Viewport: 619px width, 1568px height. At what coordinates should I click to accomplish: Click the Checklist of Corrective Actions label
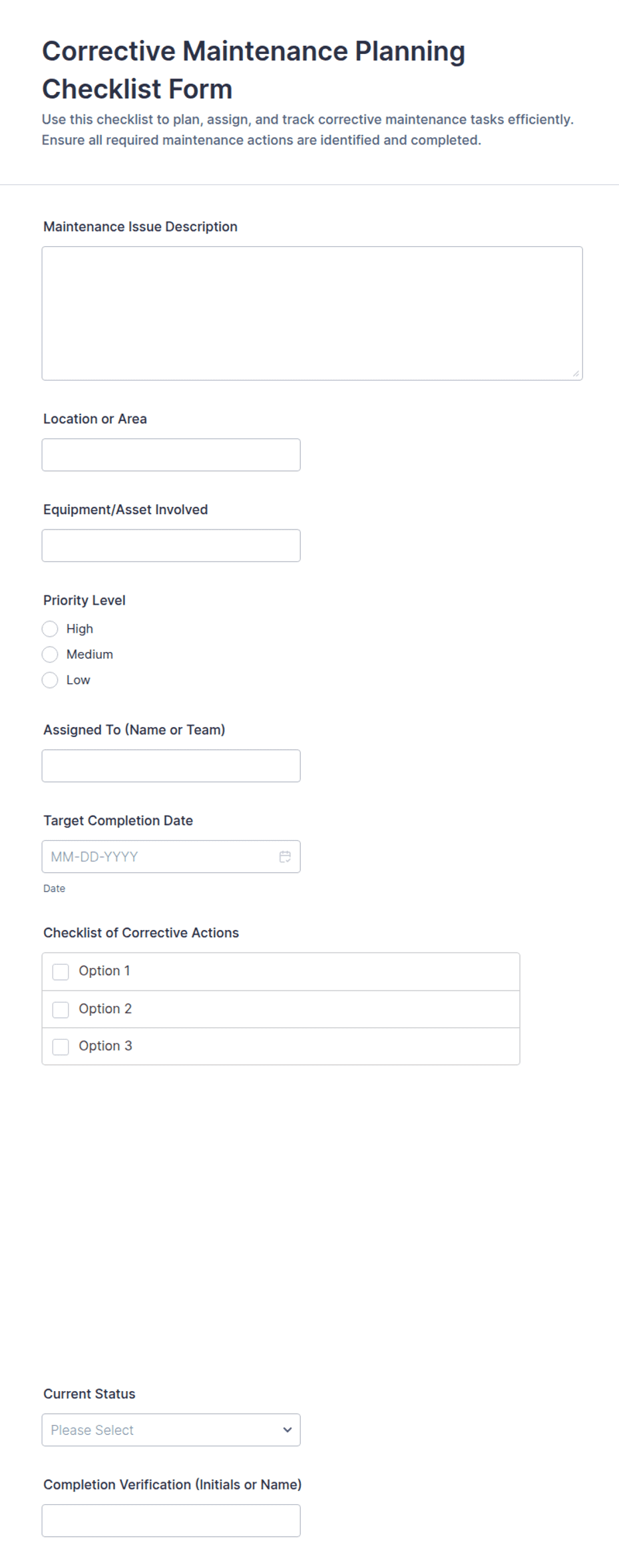tap(141, 933)
